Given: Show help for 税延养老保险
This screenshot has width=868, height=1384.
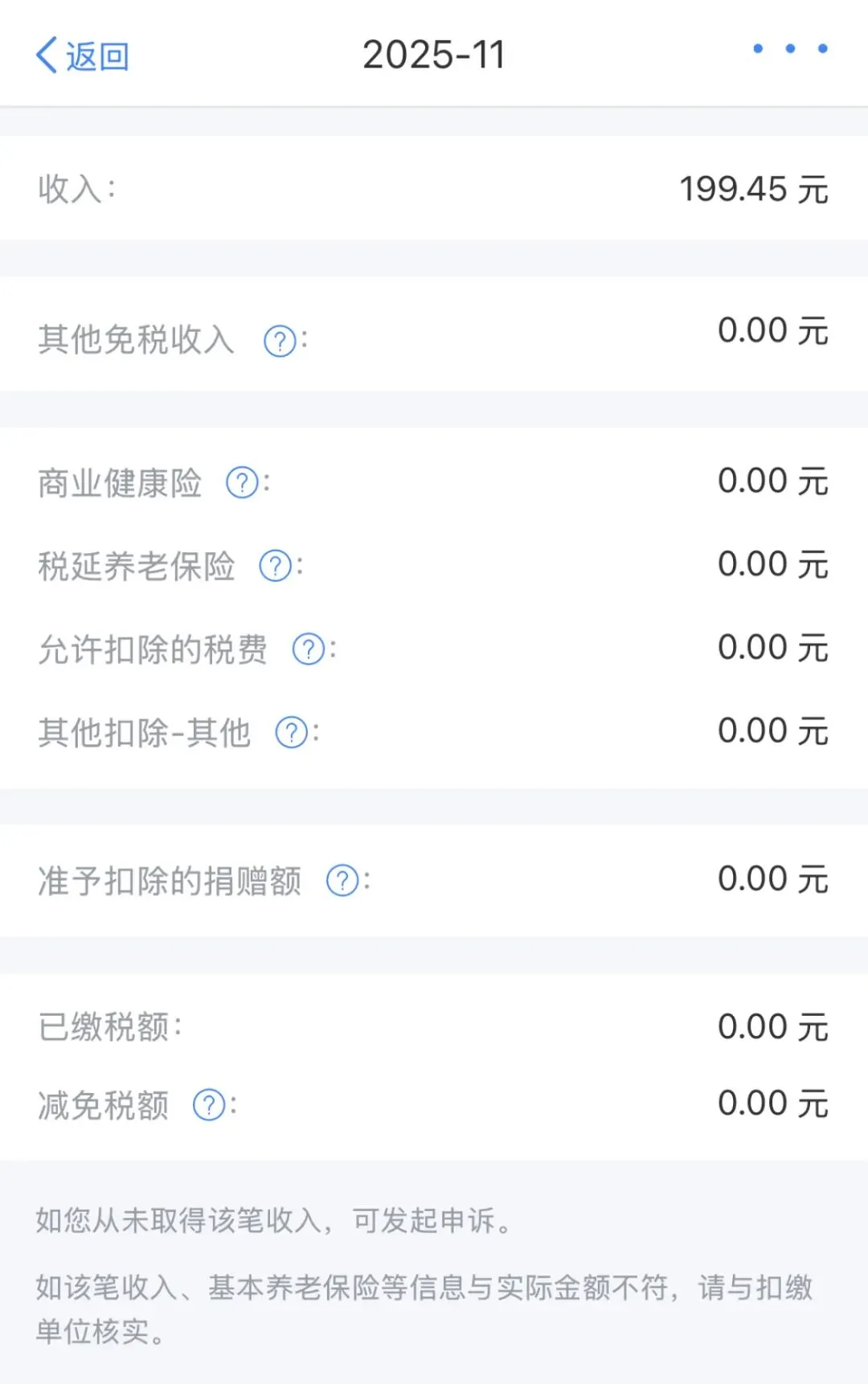Looking at the screenshot, I should pyautogui.click(x=275, y=567).
